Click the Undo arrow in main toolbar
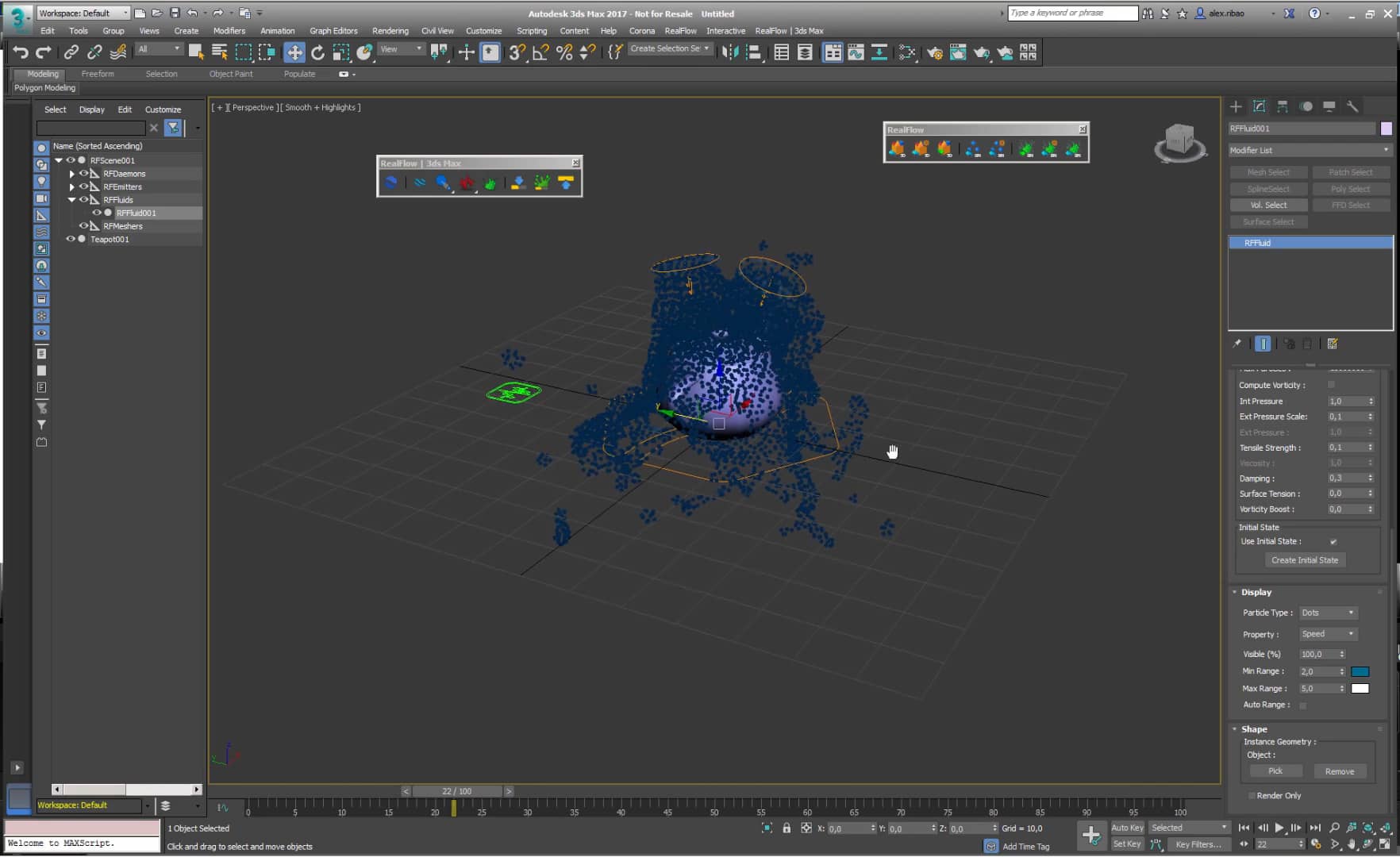This screenshot has width=1400, height=857. tap(20, 52)
